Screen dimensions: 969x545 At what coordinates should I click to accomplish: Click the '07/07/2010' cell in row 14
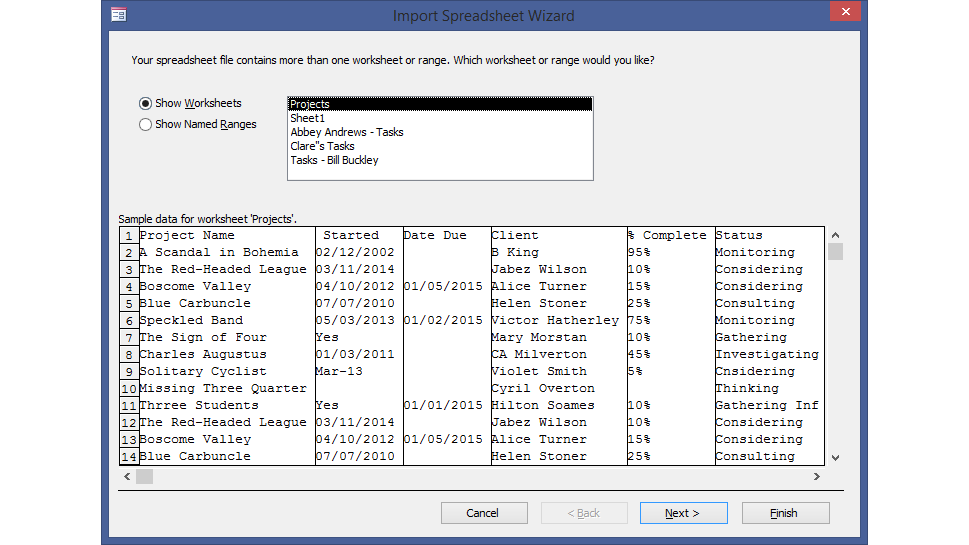point(359,456)
